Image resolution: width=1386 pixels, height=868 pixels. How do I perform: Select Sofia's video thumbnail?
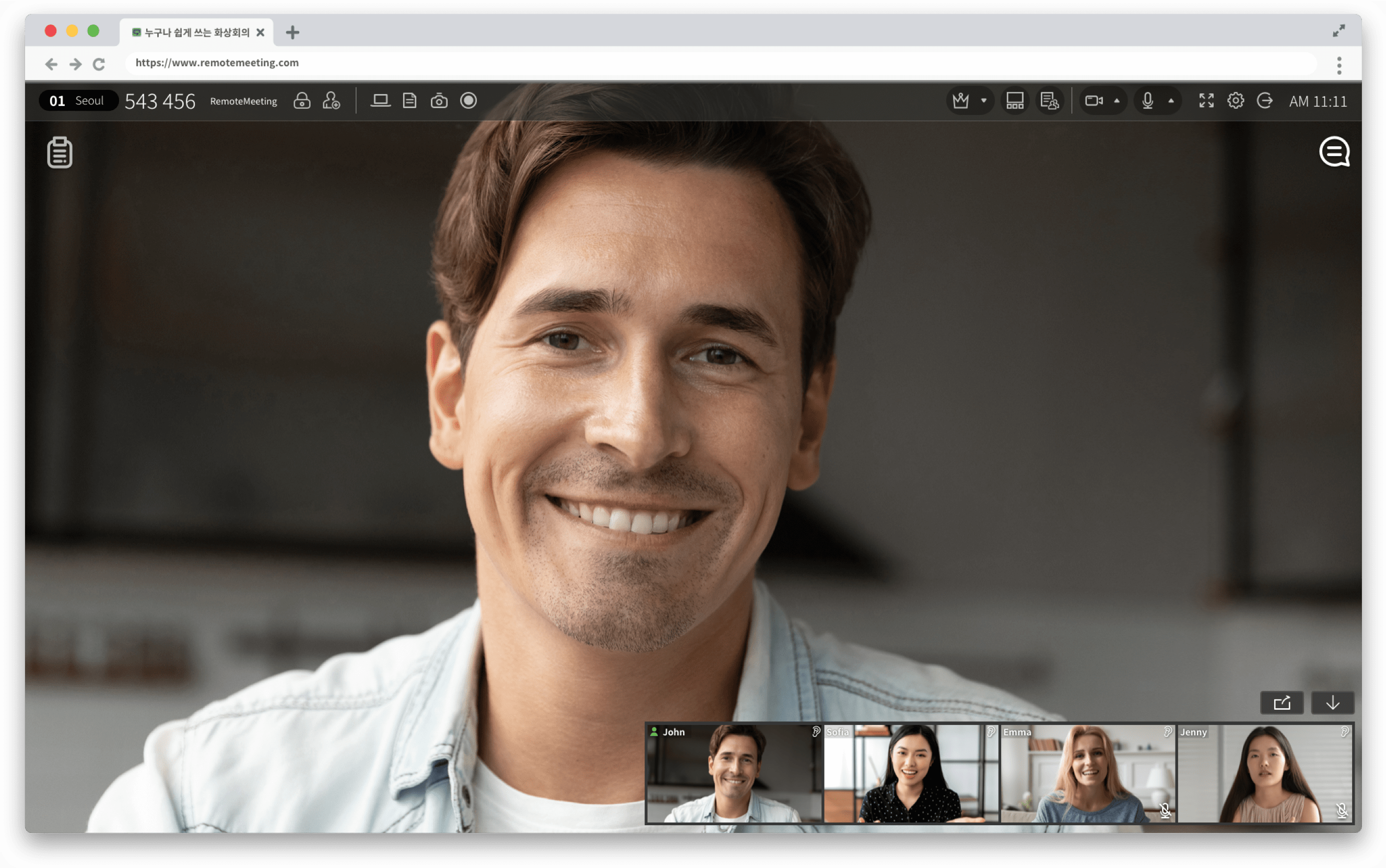point(911,773)
